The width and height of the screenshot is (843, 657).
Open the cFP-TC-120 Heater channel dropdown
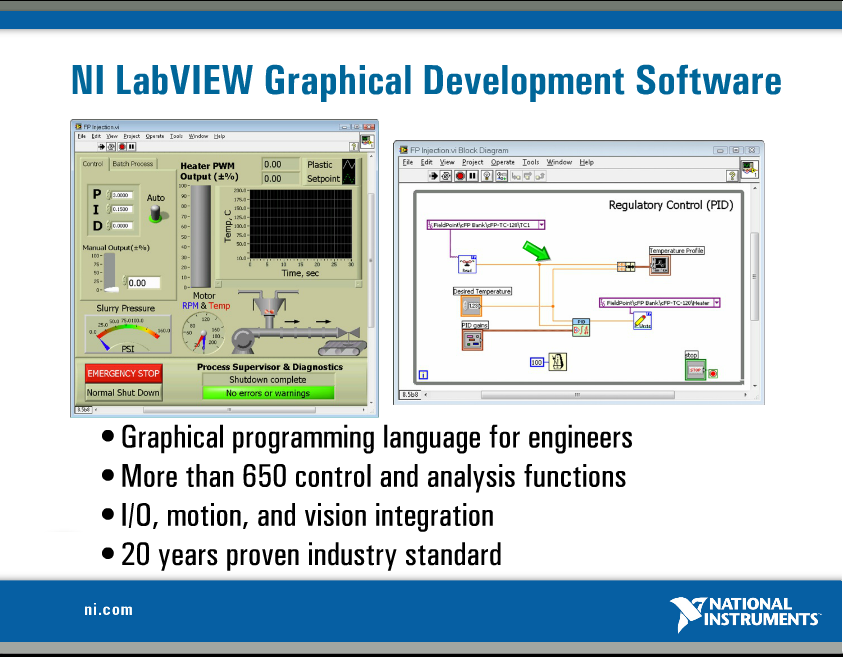point(716,303)
